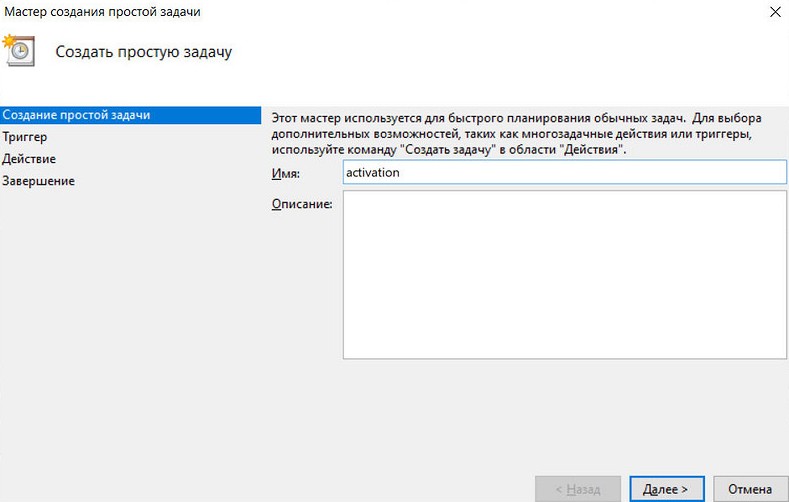The width and height of the screenshot is (789, 502).
Task: Click the empty area left of '< Назад'
Action: pyautogui.click(x=400, y=489)
